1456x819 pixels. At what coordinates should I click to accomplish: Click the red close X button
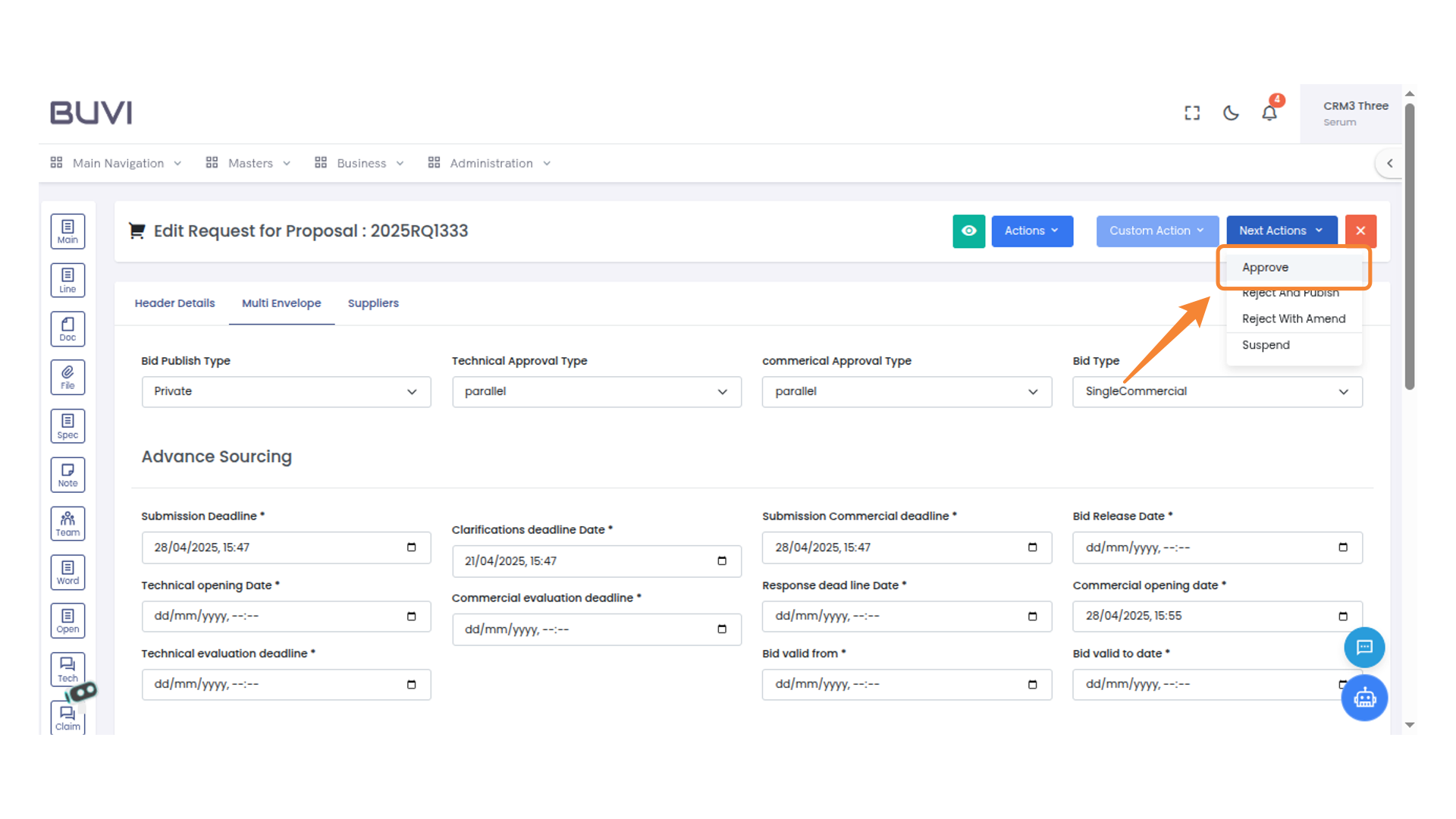(x=1360, y=231)
